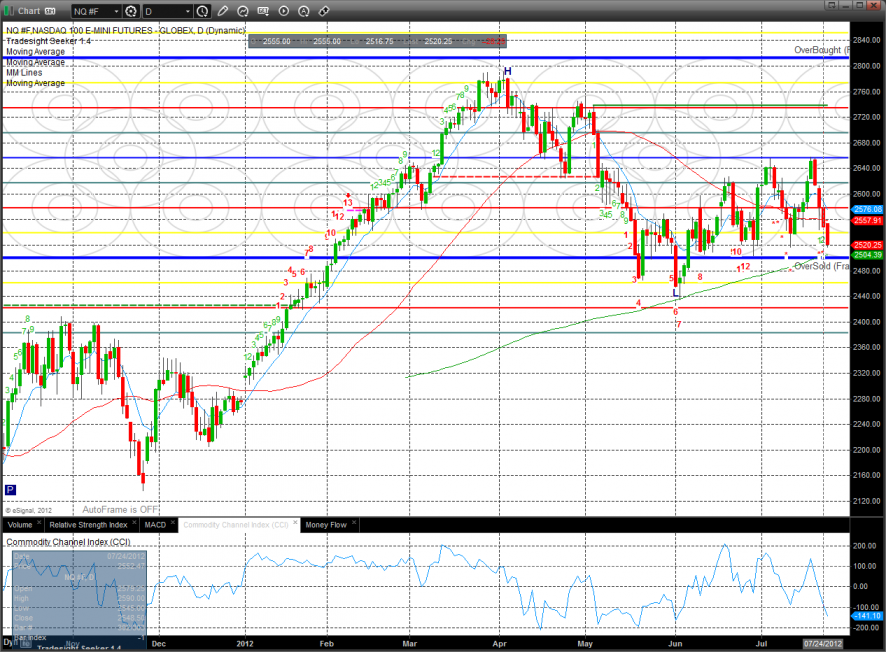Click the chart title NQ #F NASDAQ 100 E-MINI

tap(125, 31)
